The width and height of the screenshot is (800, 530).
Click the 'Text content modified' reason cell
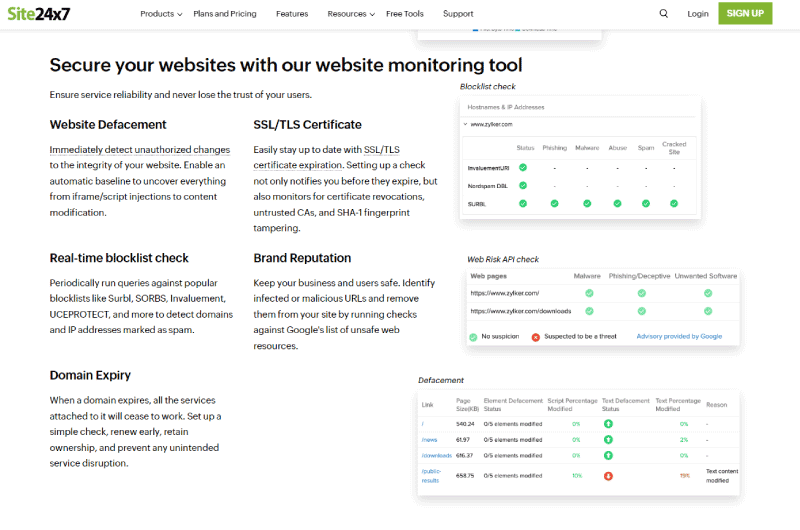coord(722,476)
